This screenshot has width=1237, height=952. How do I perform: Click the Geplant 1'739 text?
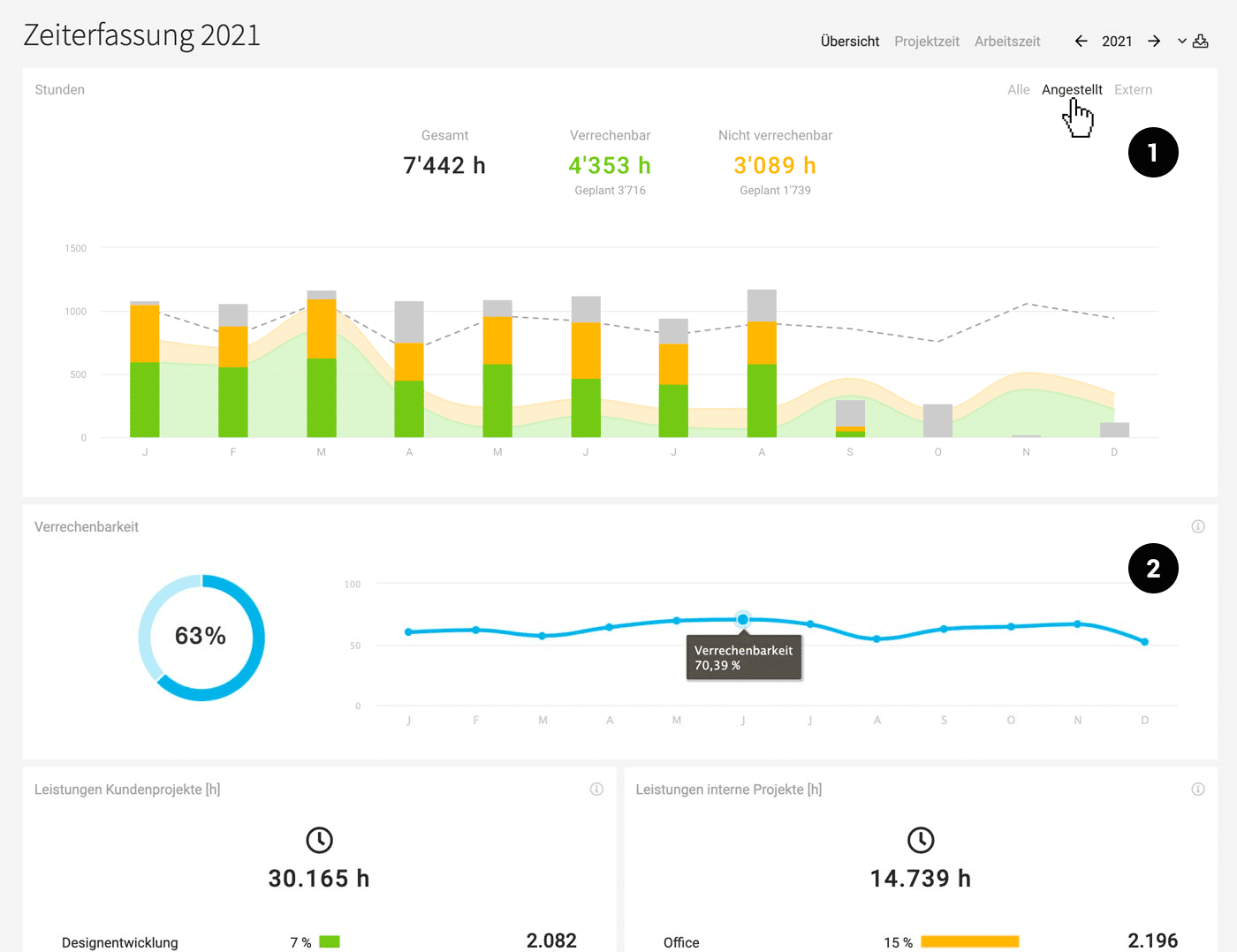775,190
